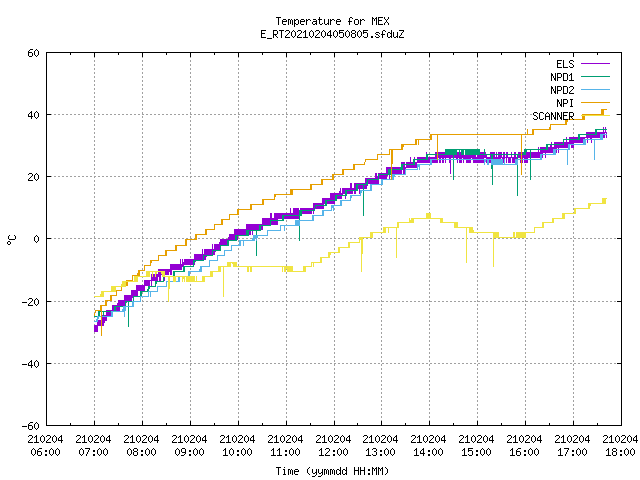Click the NPI legend label
Viewport: 640px width, 480px height.
coord(565,103)
